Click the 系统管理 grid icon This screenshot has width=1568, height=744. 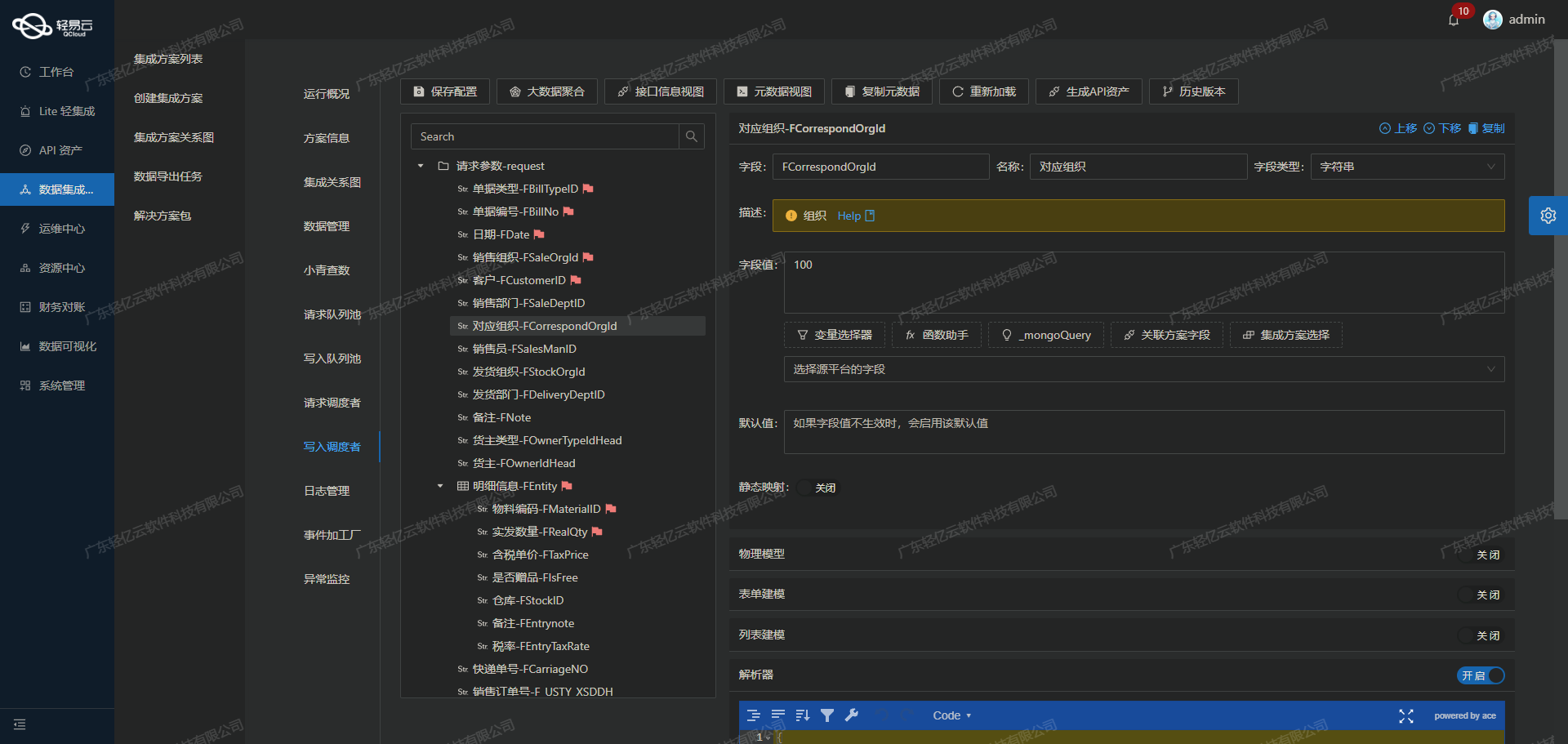click(25, 385)
